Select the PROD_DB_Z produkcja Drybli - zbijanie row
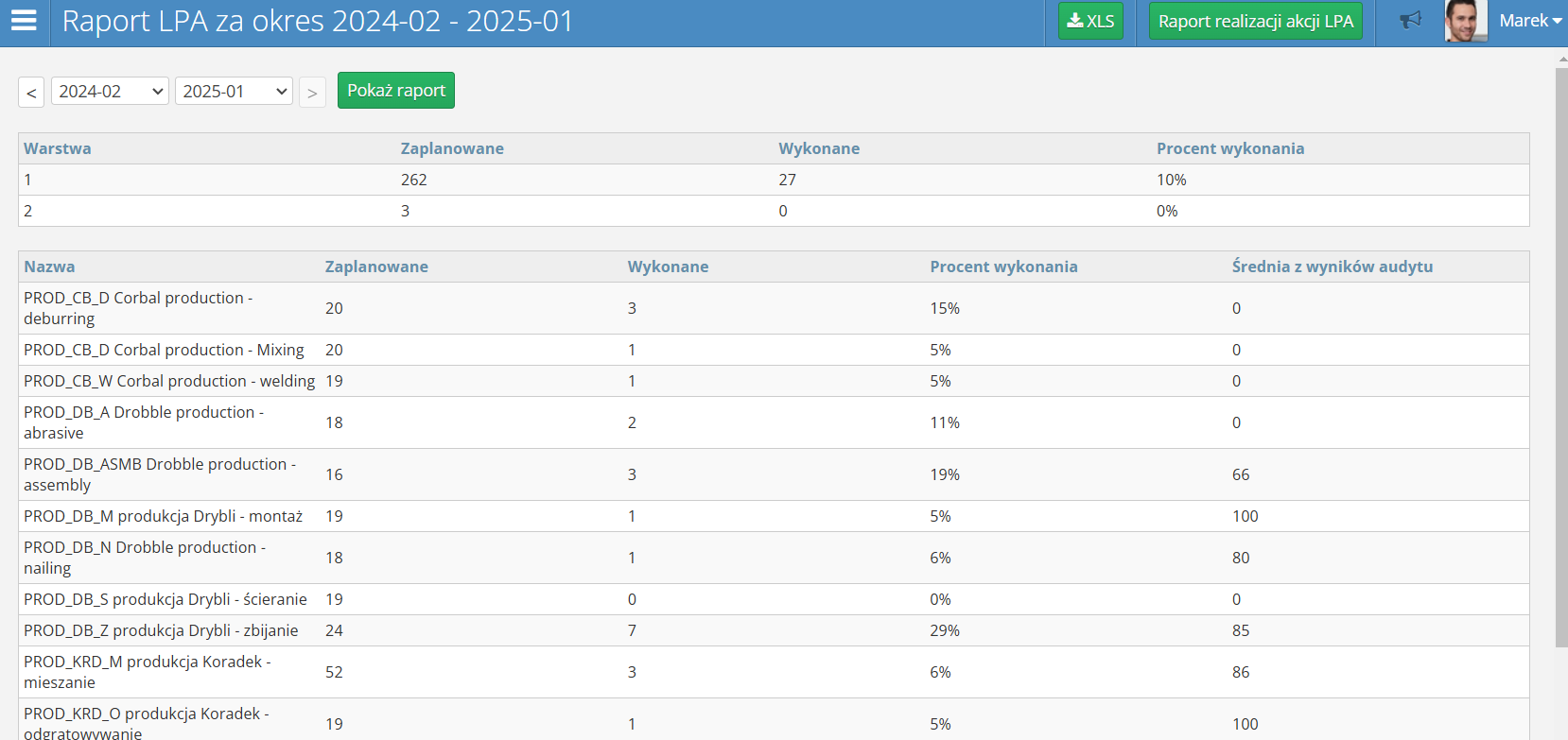Screen dimensions: 1568x740 pos(161,630)
